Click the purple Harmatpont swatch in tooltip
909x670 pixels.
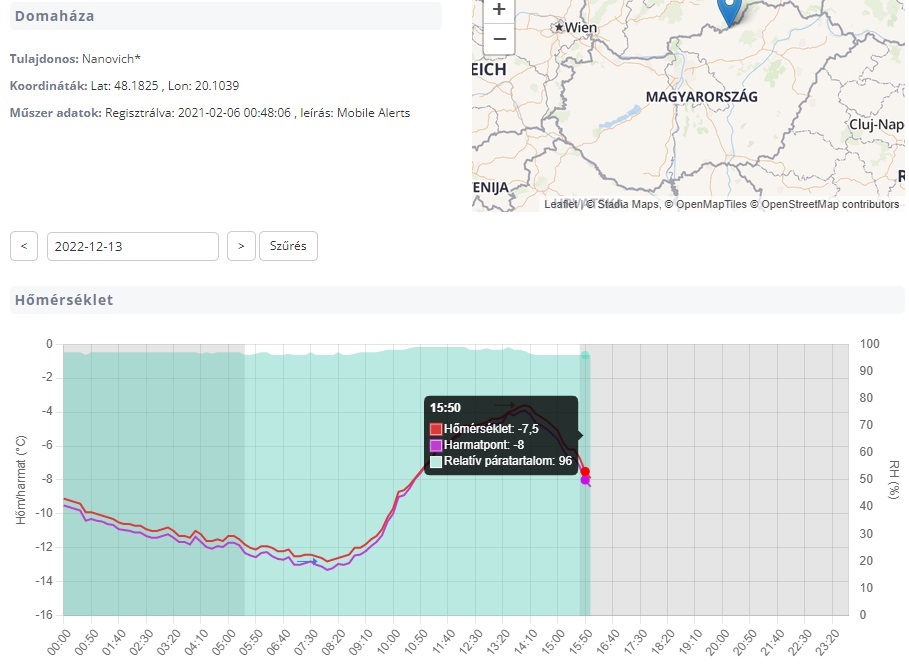point(436,445)
